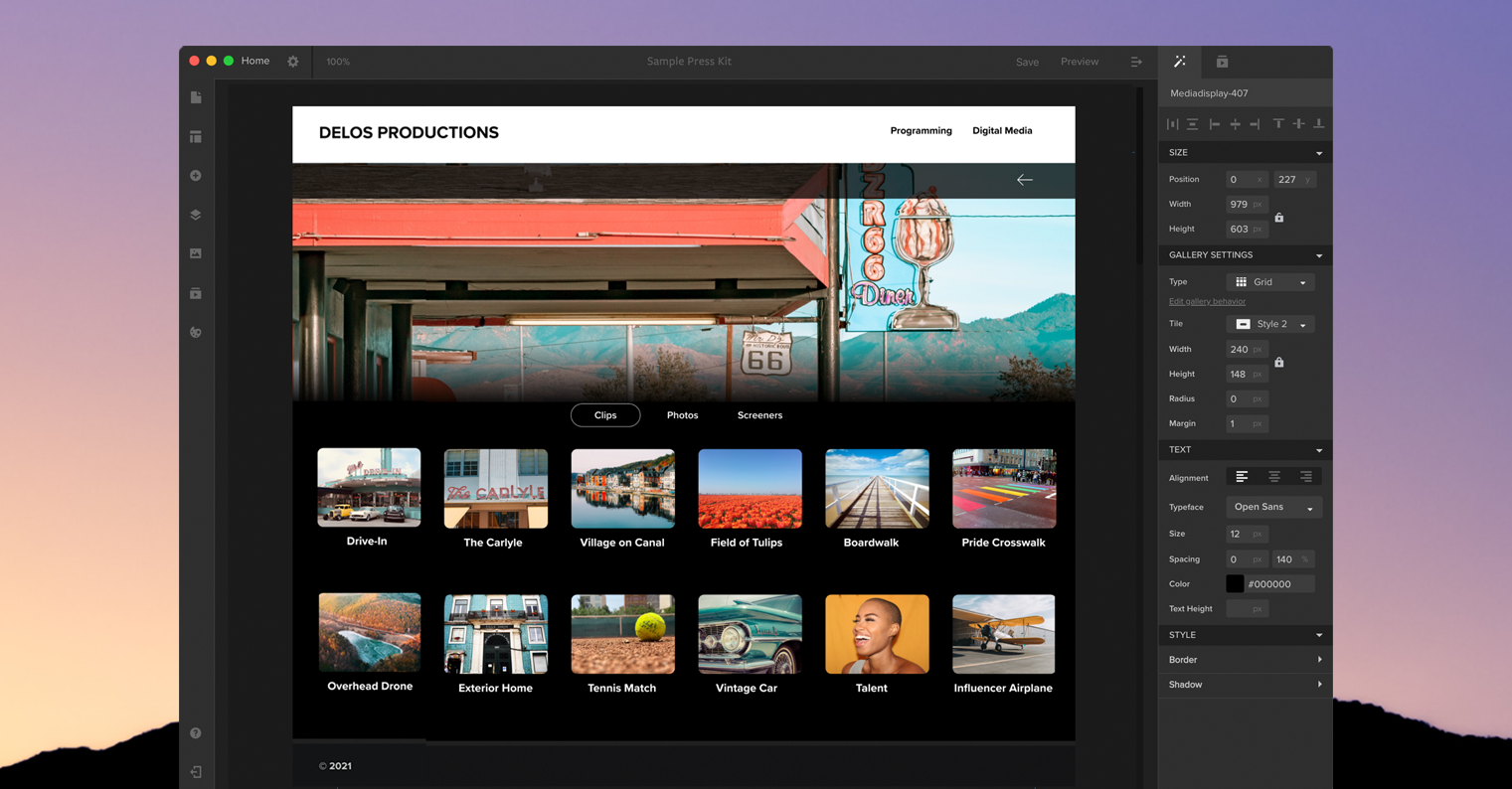The width and height of the screenshot is (1512, 789).
Task: Open the media library from the top toolbar
Action: click(1222, 61)
